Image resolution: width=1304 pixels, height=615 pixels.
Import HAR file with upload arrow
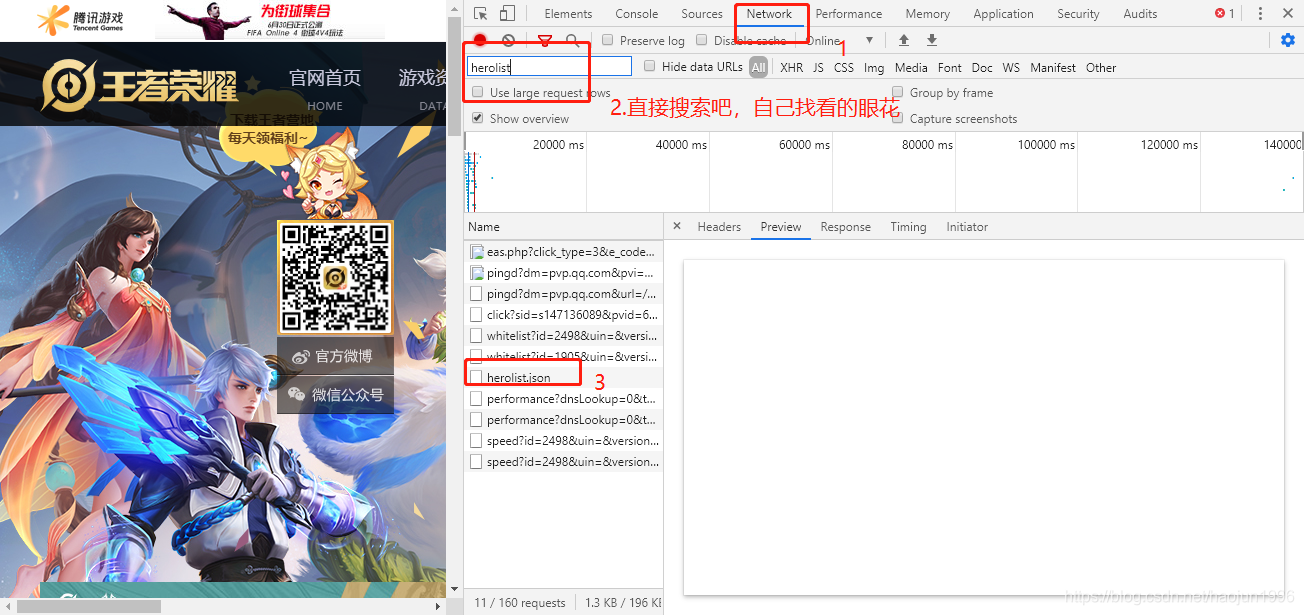904,41
